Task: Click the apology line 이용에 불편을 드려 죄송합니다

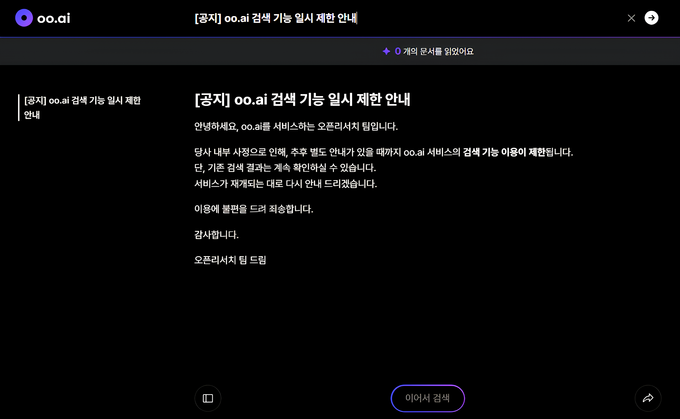Action: 253,209
